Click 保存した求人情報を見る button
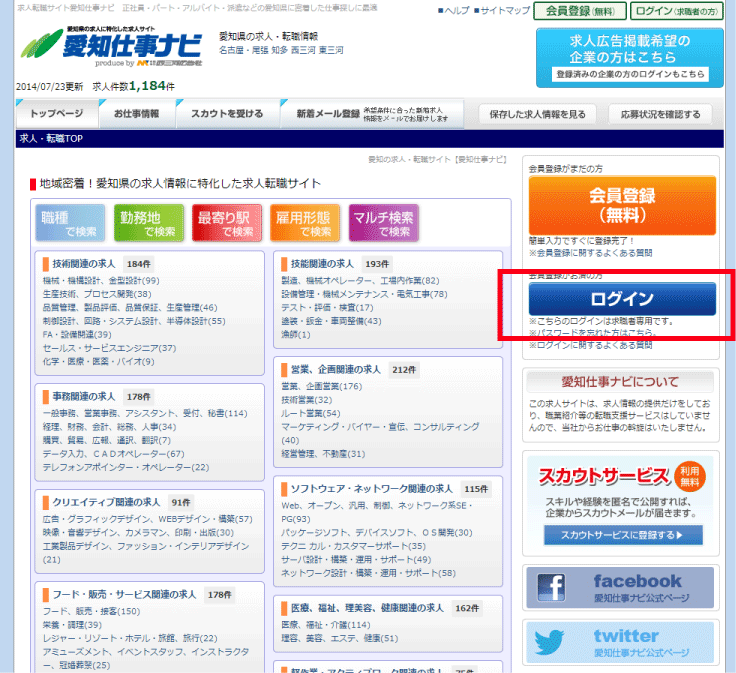The image size is (736, 673). pos(539,114)
